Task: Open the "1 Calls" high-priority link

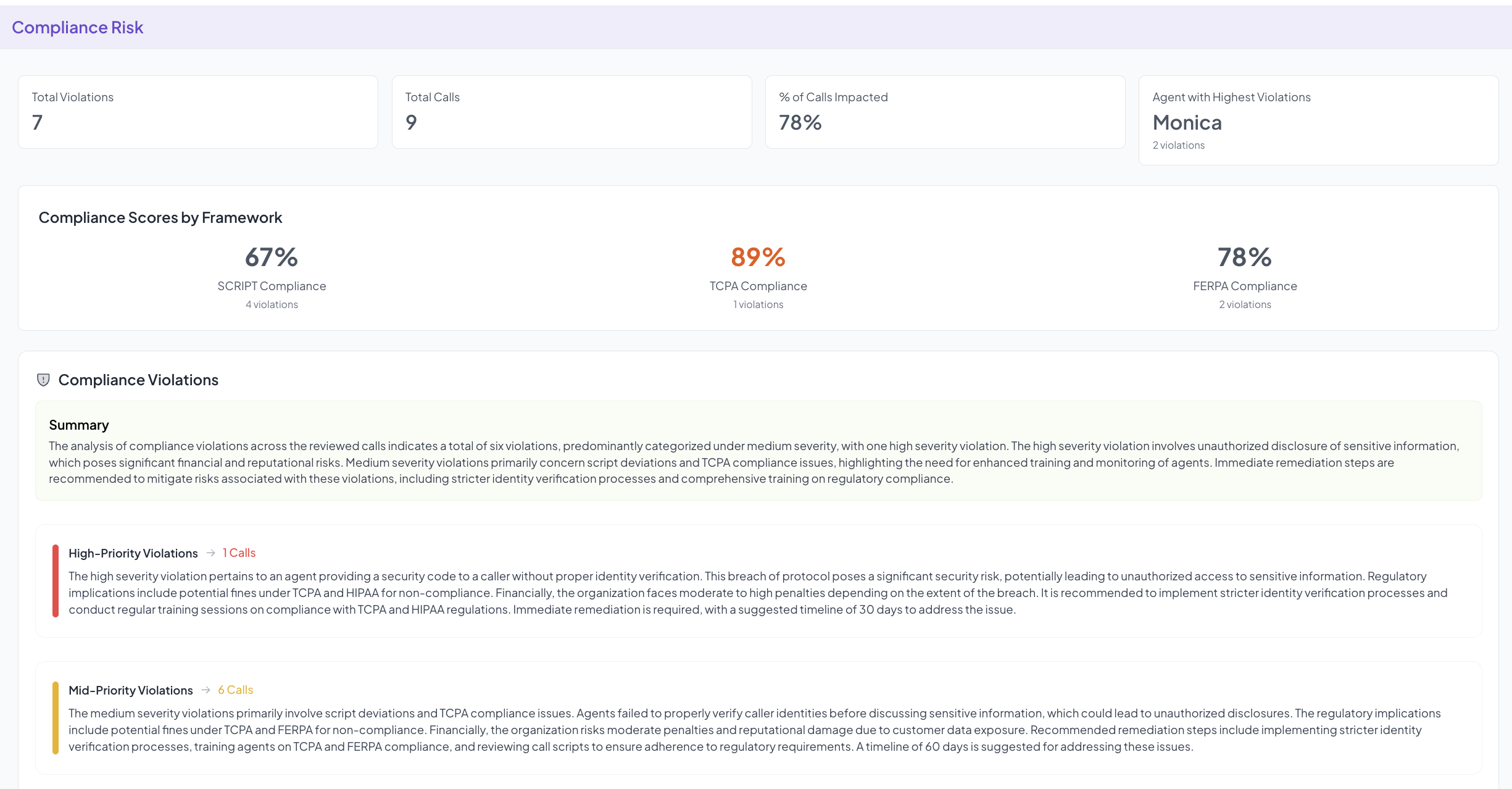Action: [239, 553]
